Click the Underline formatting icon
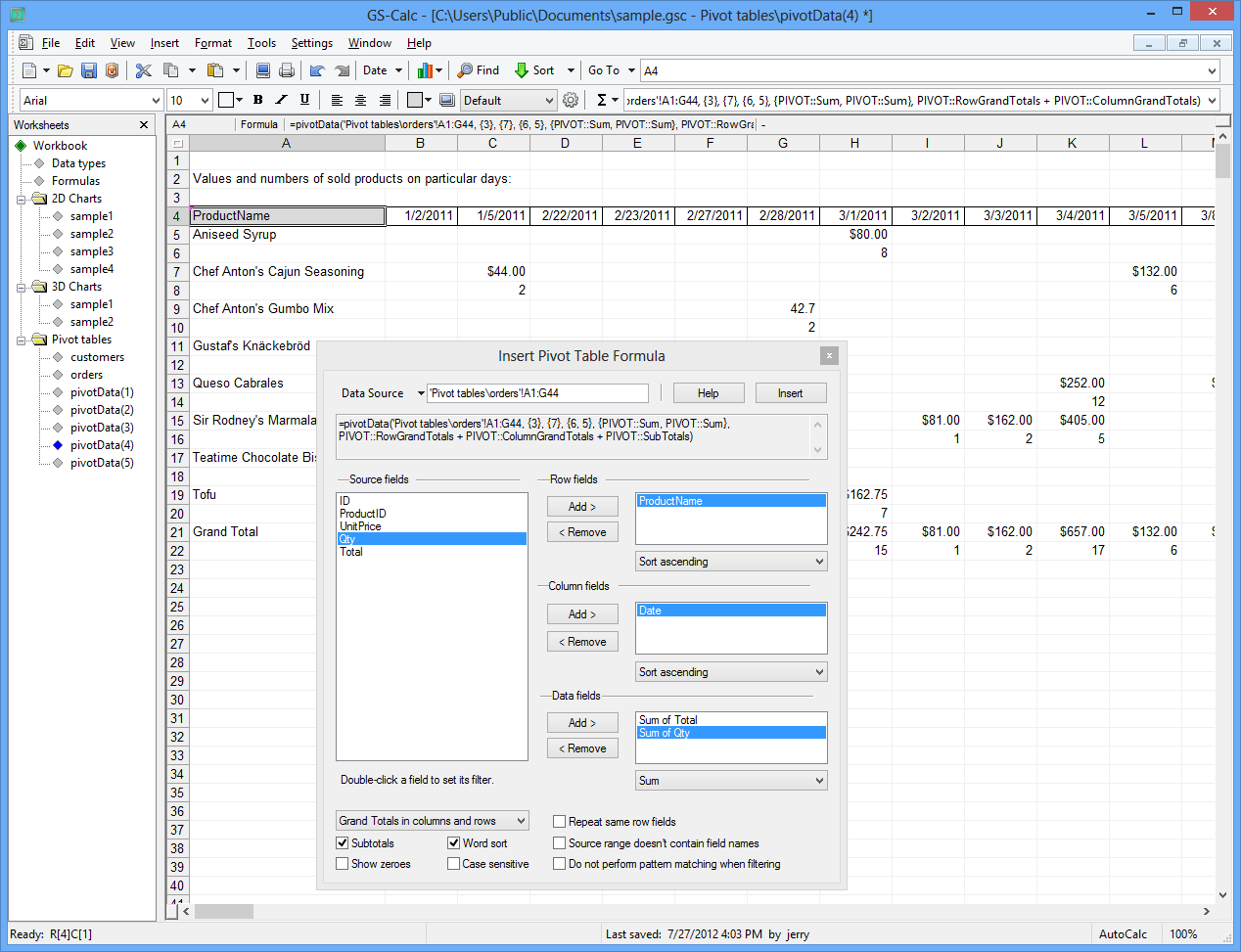Viewport: 1241px width, 952px height. click(304, 100)
